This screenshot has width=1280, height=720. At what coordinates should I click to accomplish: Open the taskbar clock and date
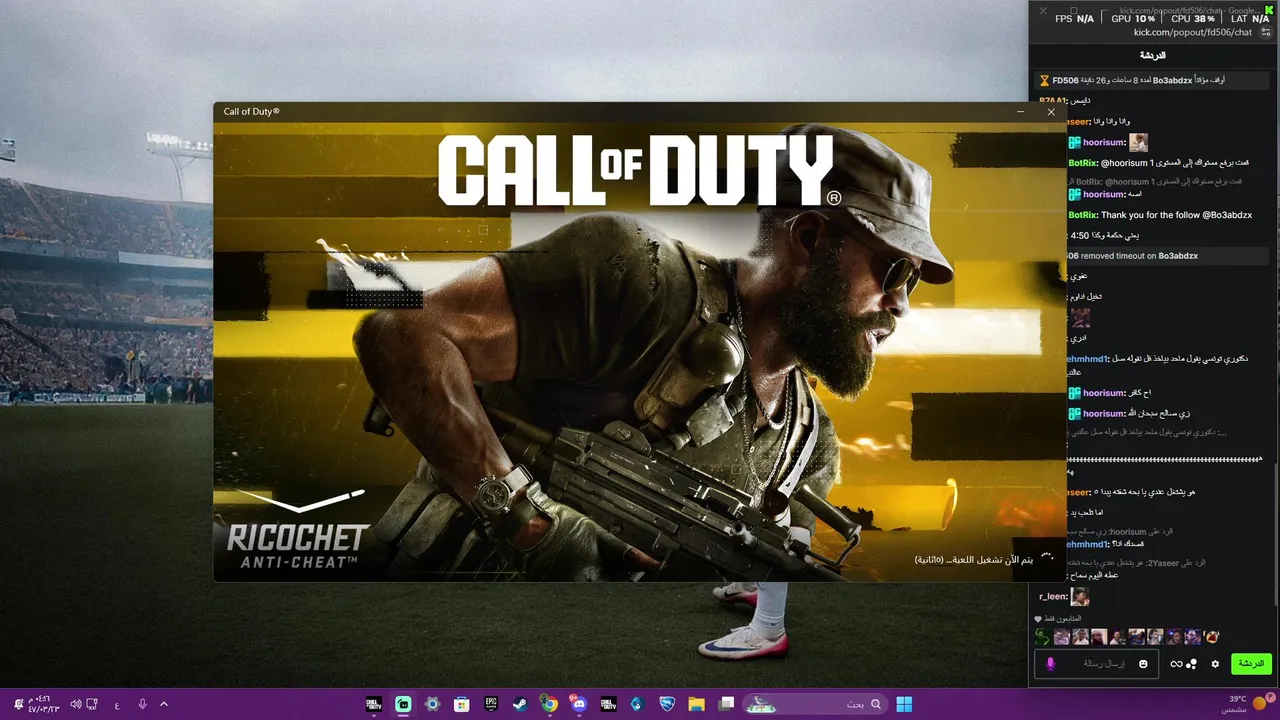tap(43, 704)
